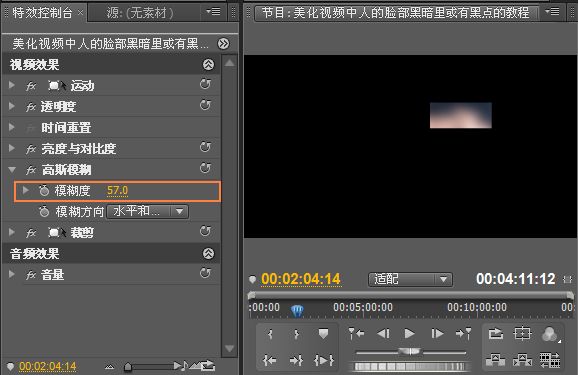Play the program monitor

point(410,334)
